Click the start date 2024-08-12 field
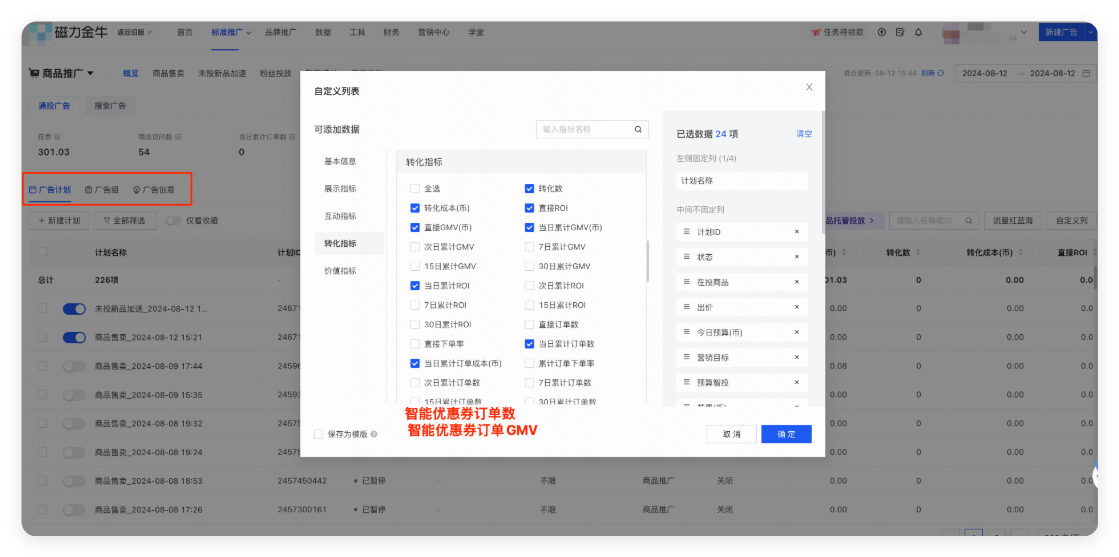The image size is (1119, 557). (x=986, y=73)
